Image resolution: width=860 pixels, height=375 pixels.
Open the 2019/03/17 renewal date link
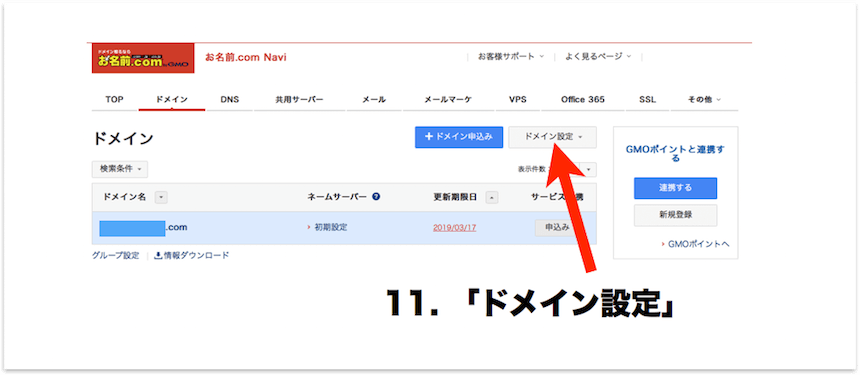[454, 228]
